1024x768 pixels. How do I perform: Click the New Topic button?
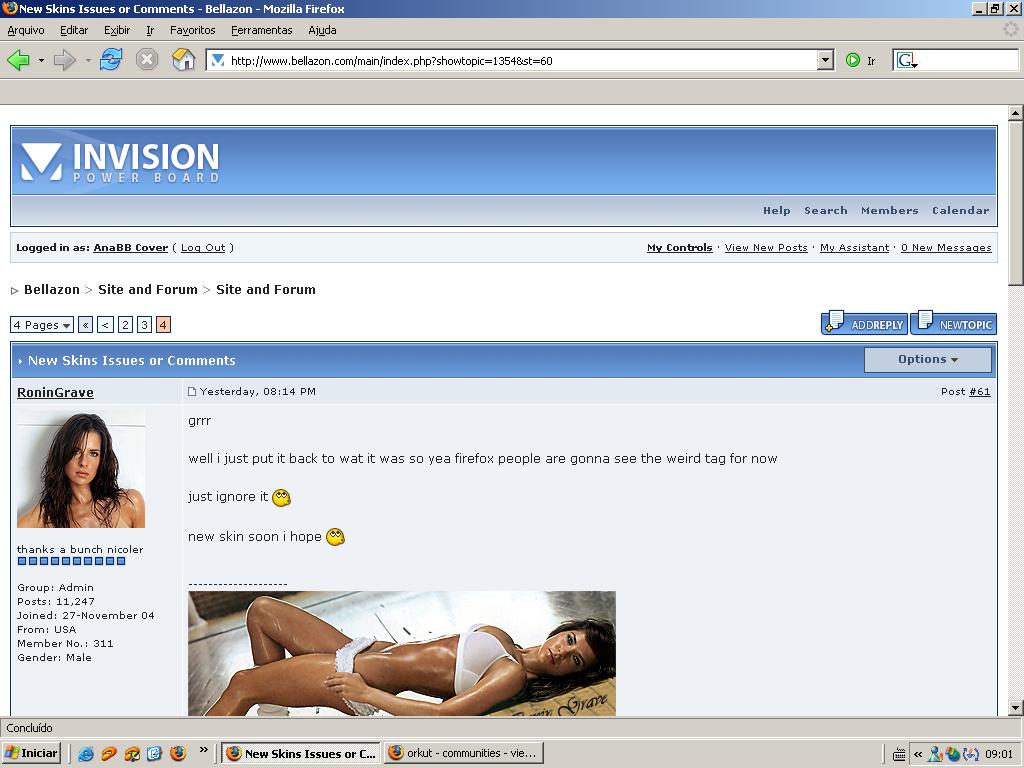coord(953,323)
